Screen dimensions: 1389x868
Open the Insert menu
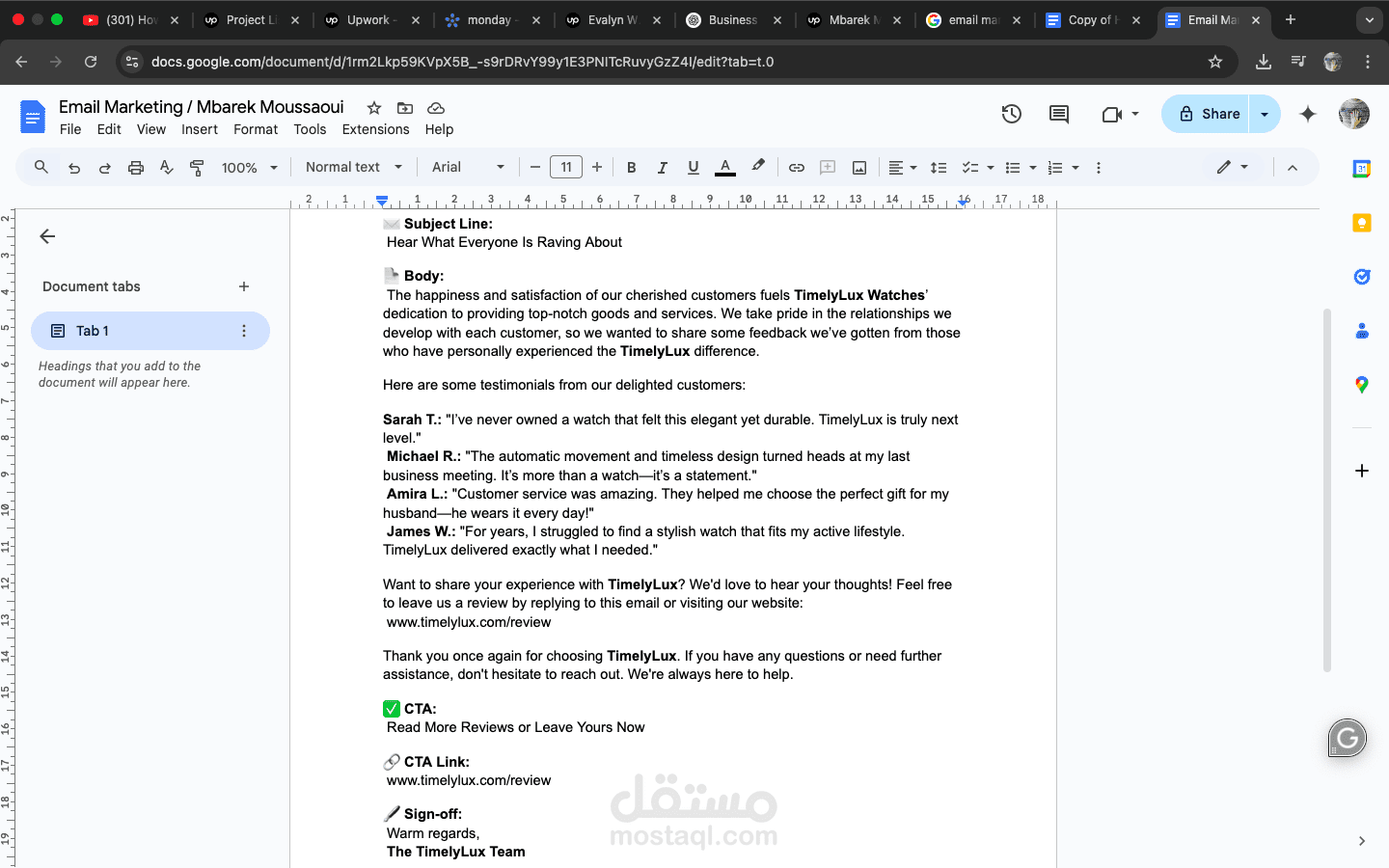[200, 129]
